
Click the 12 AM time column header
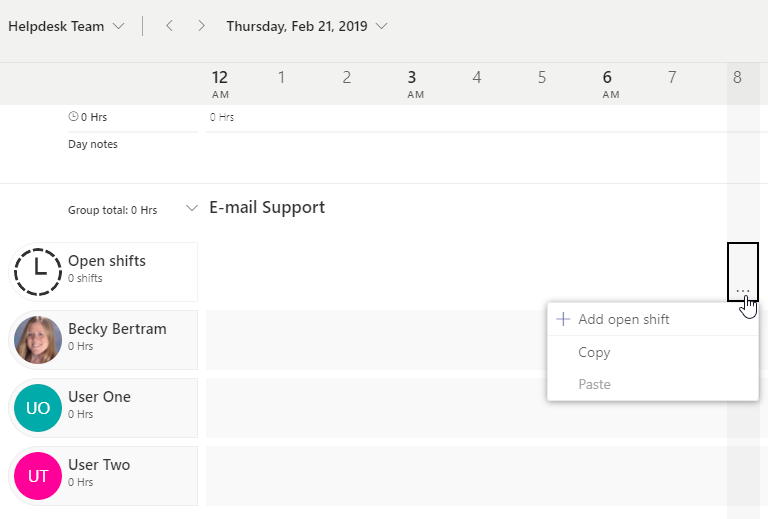tap(220, 83)
